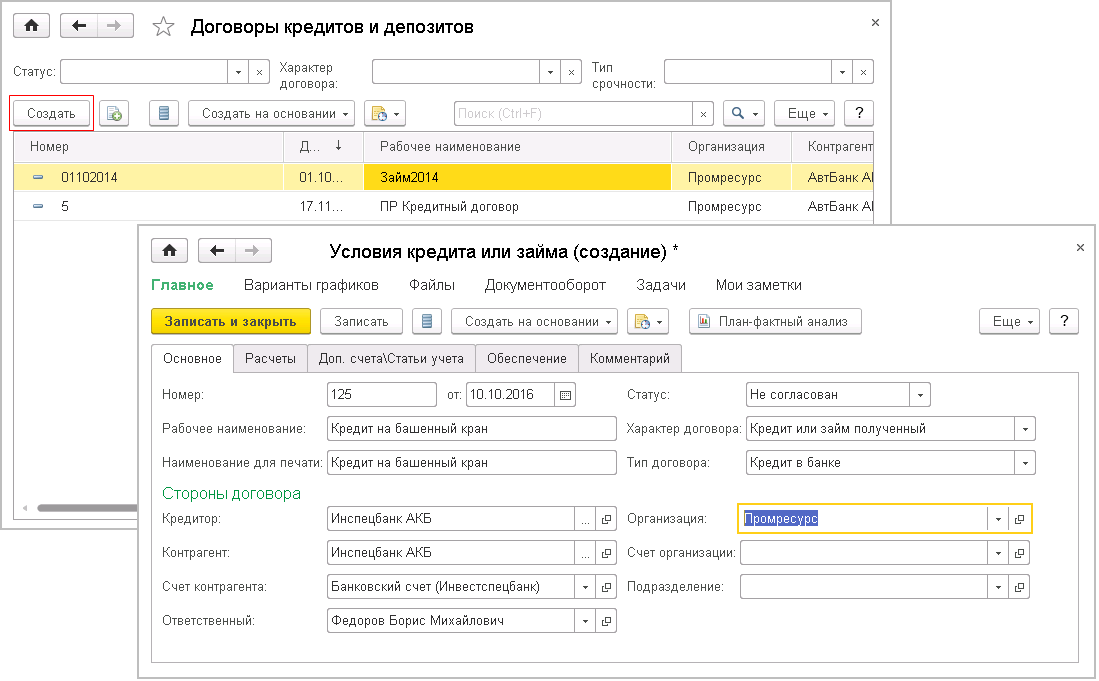Open print icon dropdown in contracts list toolbar
The width and height of the screenshot is (1099, 681).
click(385, 114)
